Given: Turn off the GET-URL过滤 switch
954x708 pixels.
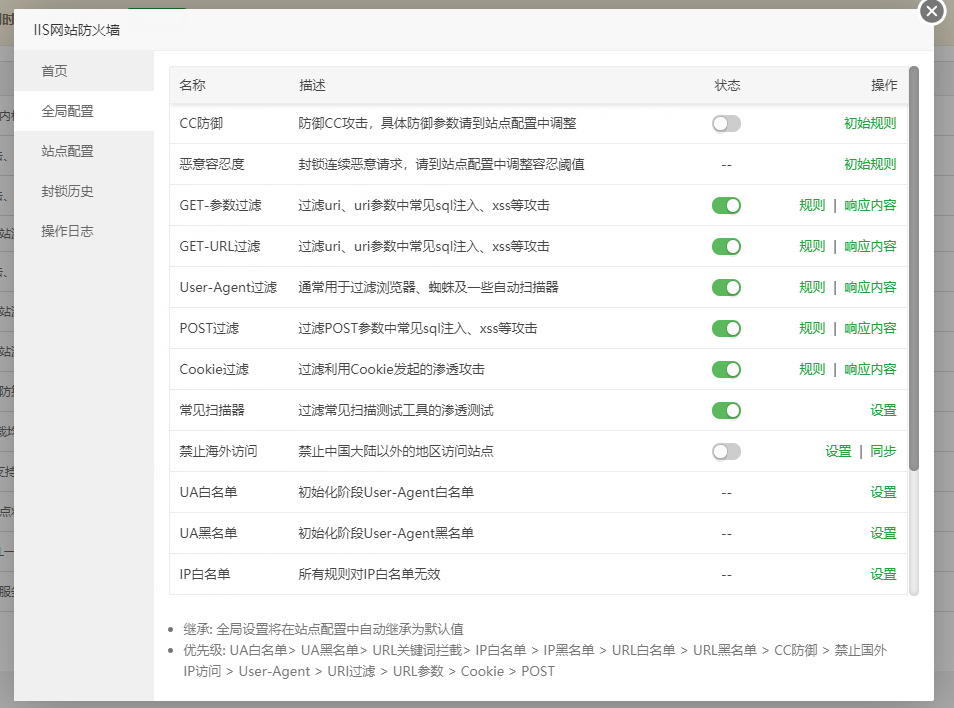Looking at the screenshot, I should click(x=726, y=246).
